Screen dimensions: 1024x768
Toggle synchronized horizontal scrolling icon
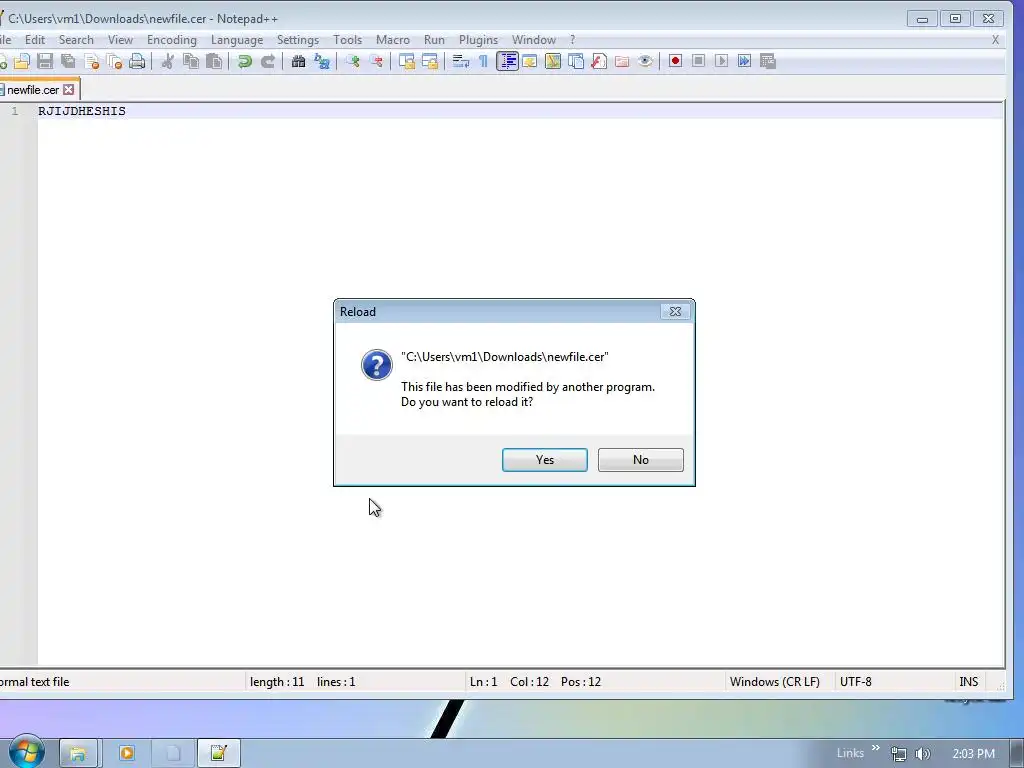point(430,61)
